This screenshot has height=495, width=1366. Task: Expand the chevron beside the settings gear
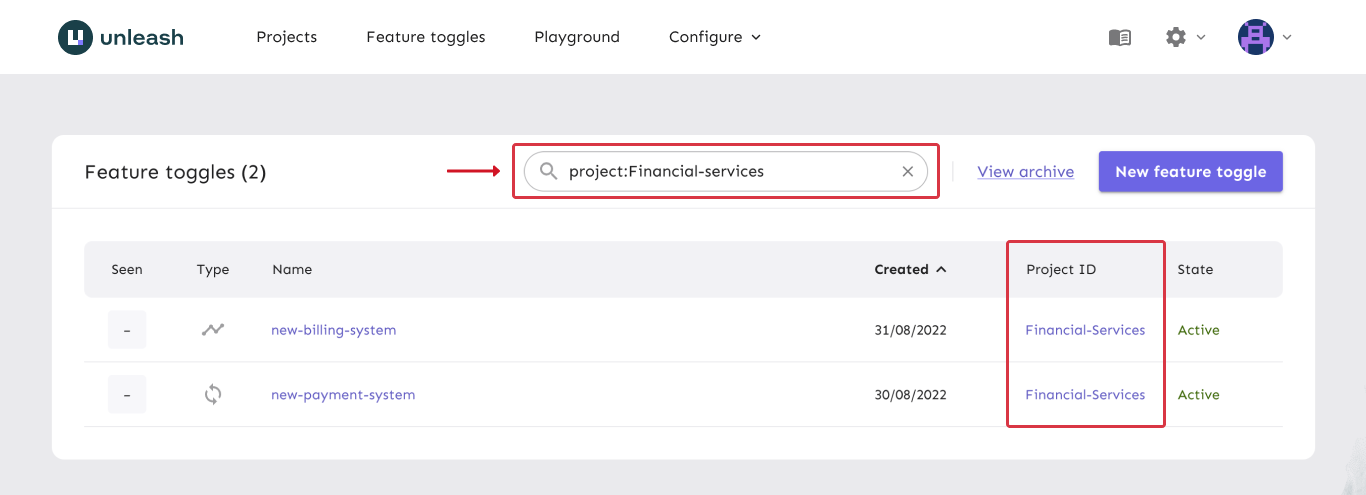click(x=1201, y=37)
